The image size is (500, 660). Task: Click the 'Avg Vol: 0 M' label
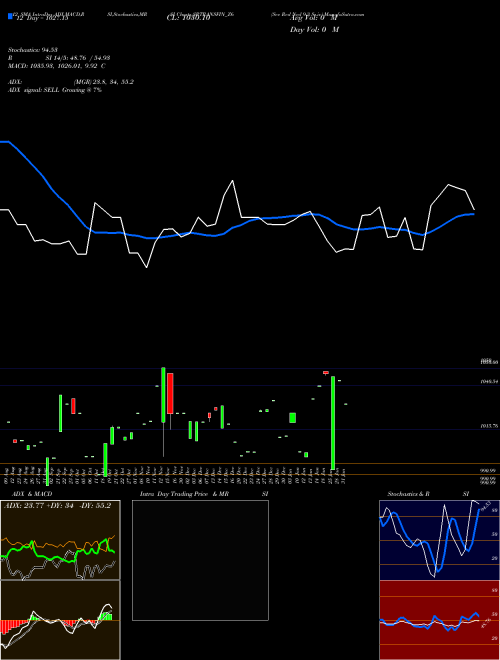(314, 19)
